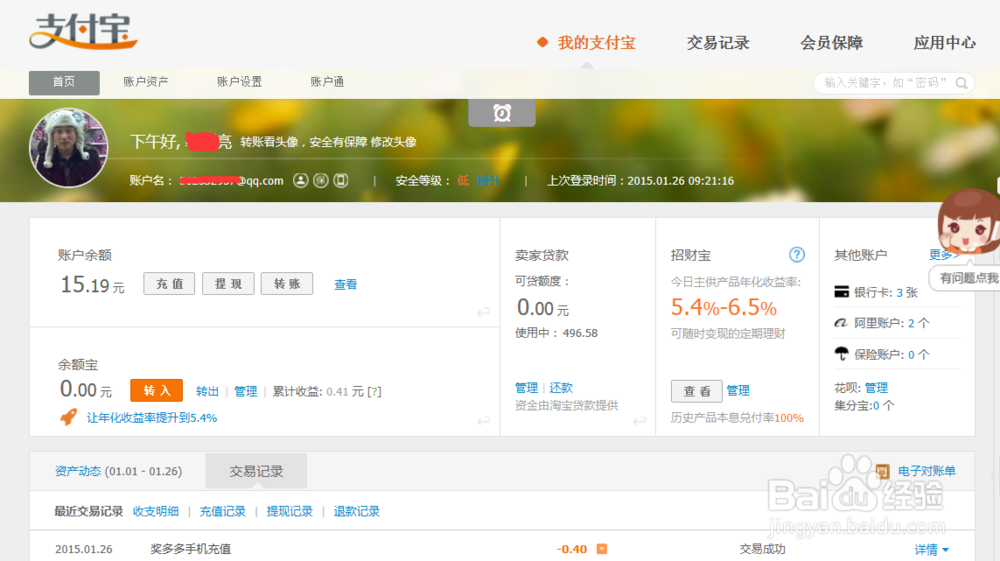Image resolution: width=1000 pixels, height=561 pixels.
Task: Click 管理 link next to 招财宝 查看
Action: [x=738, y=390]
